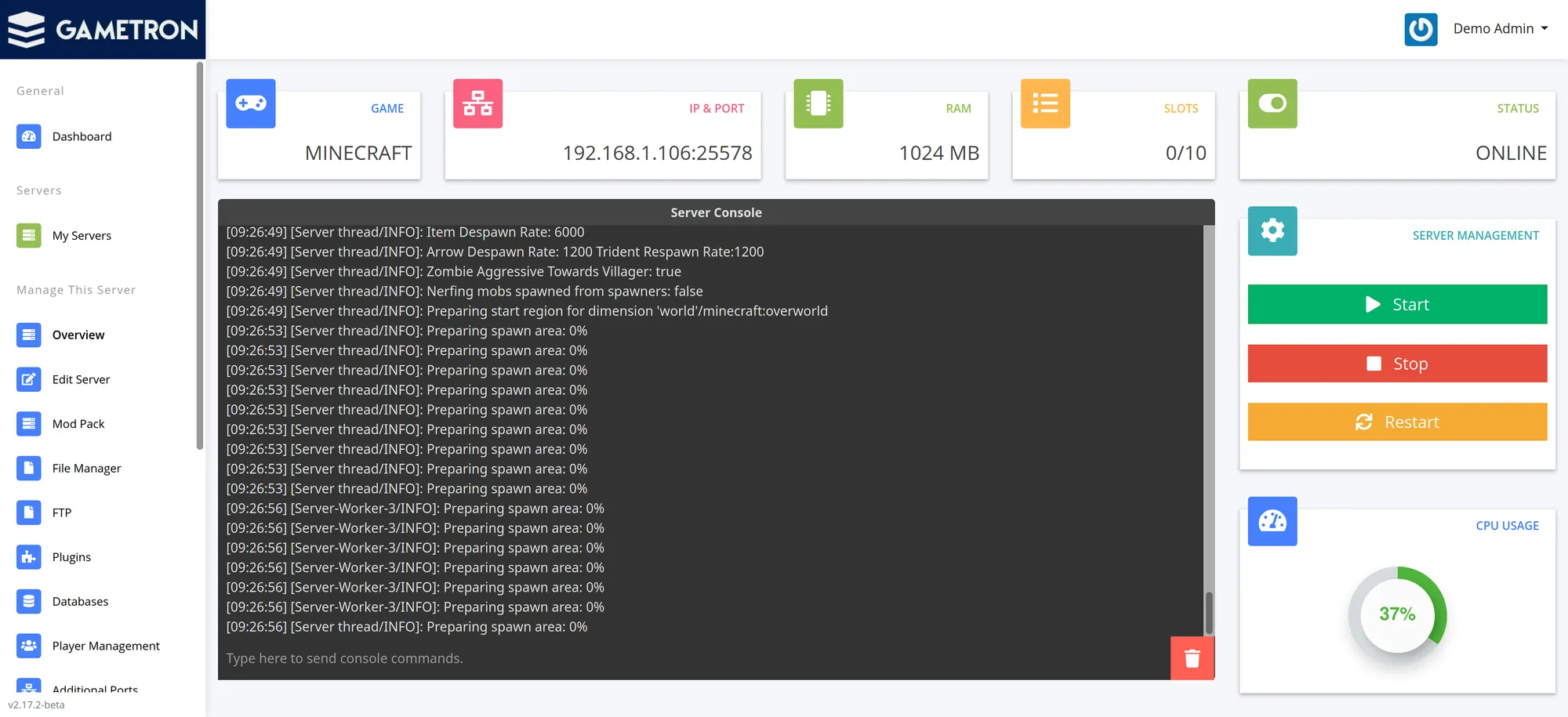Click the My Servers green icon
The height and width of the screenshot is (717, 1568).
coord(29,235)
